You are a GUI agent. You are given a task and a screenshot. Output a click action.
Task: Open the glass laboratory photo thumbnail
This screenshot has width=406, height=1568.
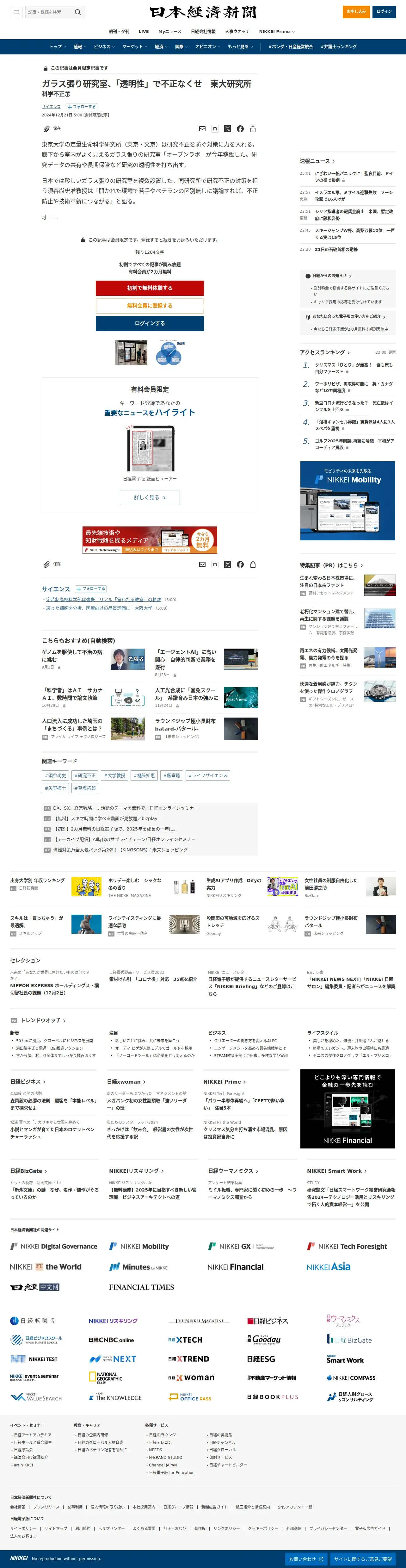131,352
